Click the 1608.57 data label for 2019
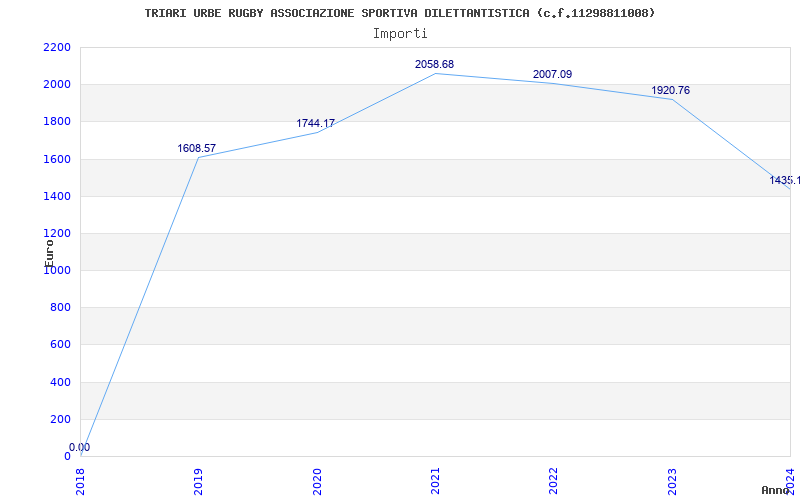The image size is (800, 500). pyautogui.click(x=196, y=148)
